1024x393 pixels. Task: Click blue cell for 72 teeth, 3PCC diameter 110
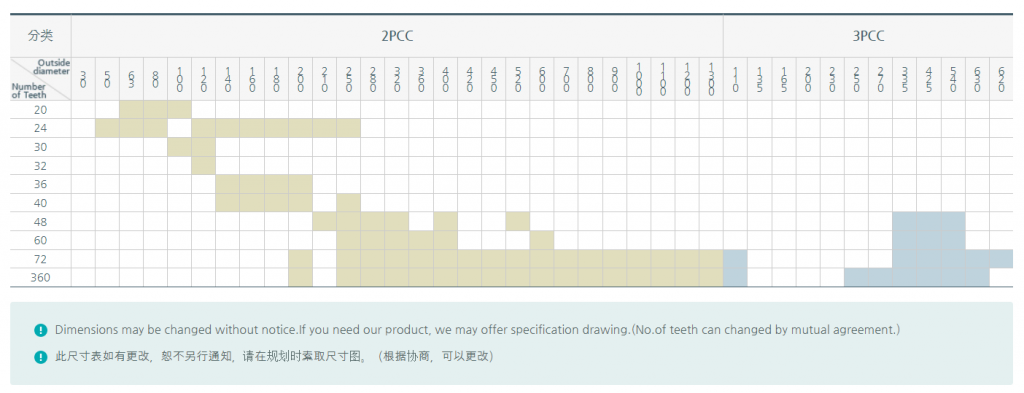tap(735, 259)
